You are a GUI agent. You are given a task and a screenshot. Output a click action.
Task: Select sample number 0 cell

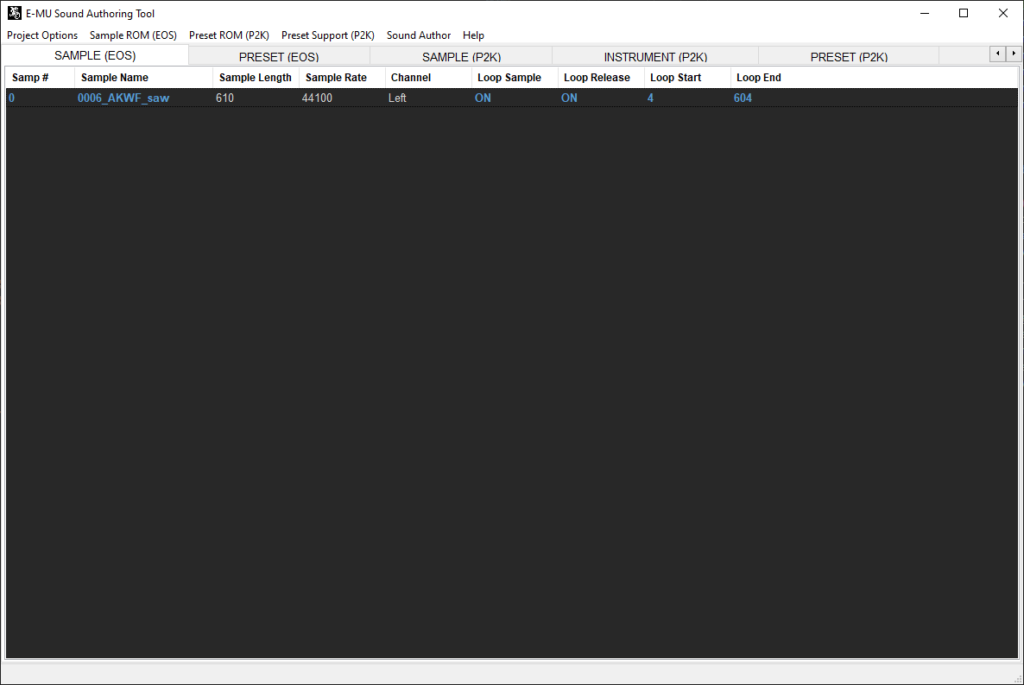pos(12,98)
